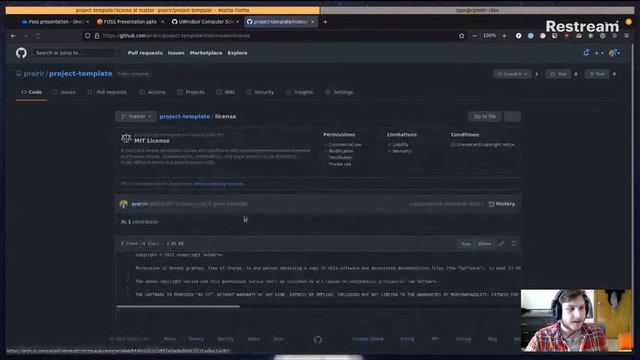The width and height of the screenshot is (640, 360).
Task: Switch to the repository Issues tab
Action: tap(64, 92)
